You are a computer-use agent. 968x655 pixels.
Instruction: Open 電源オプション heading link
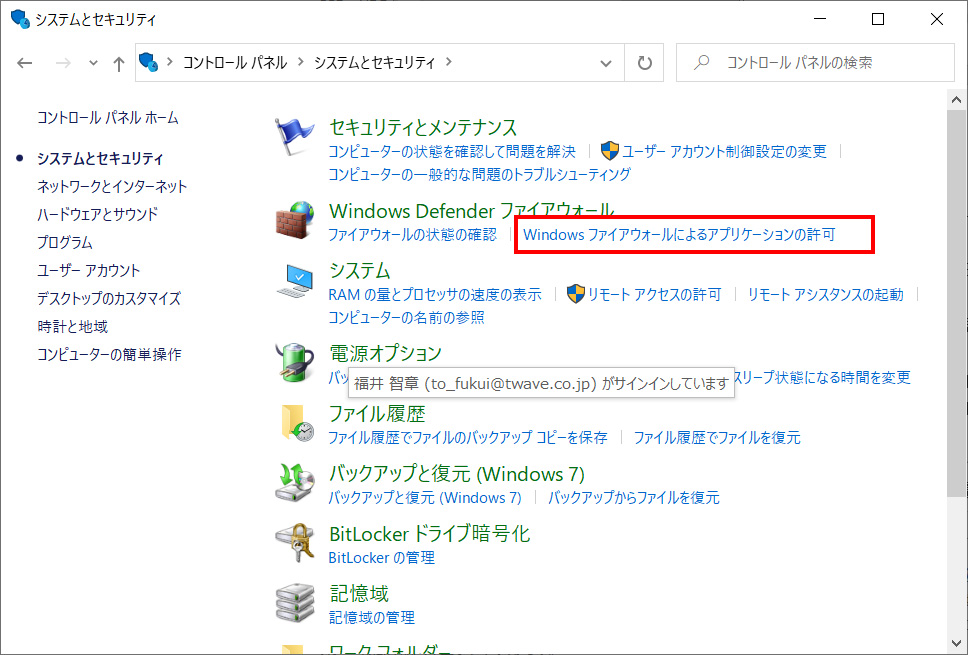(x=385, y=353)
